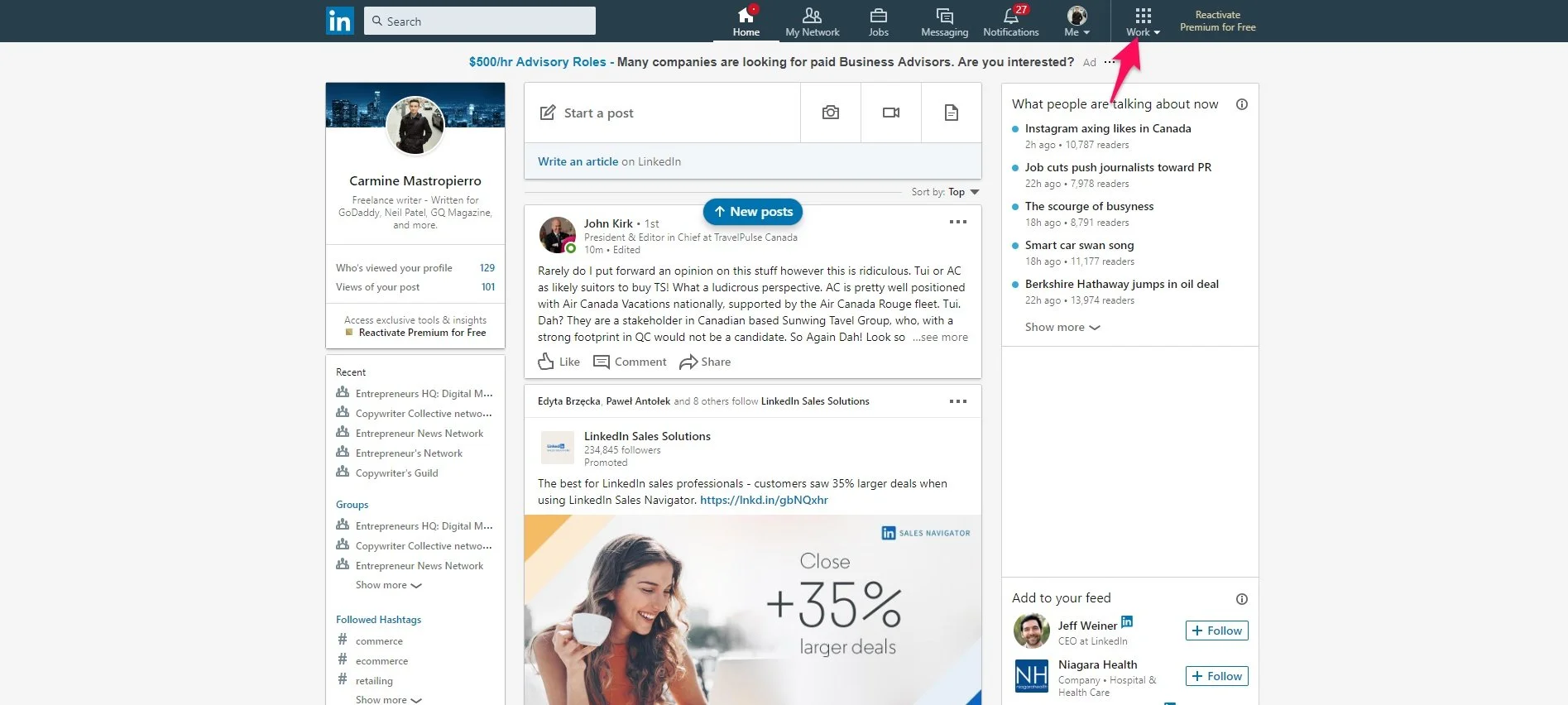1568x705 pixels.
Task: Open the Work apps grid icon
Action: pos(1143,16)
